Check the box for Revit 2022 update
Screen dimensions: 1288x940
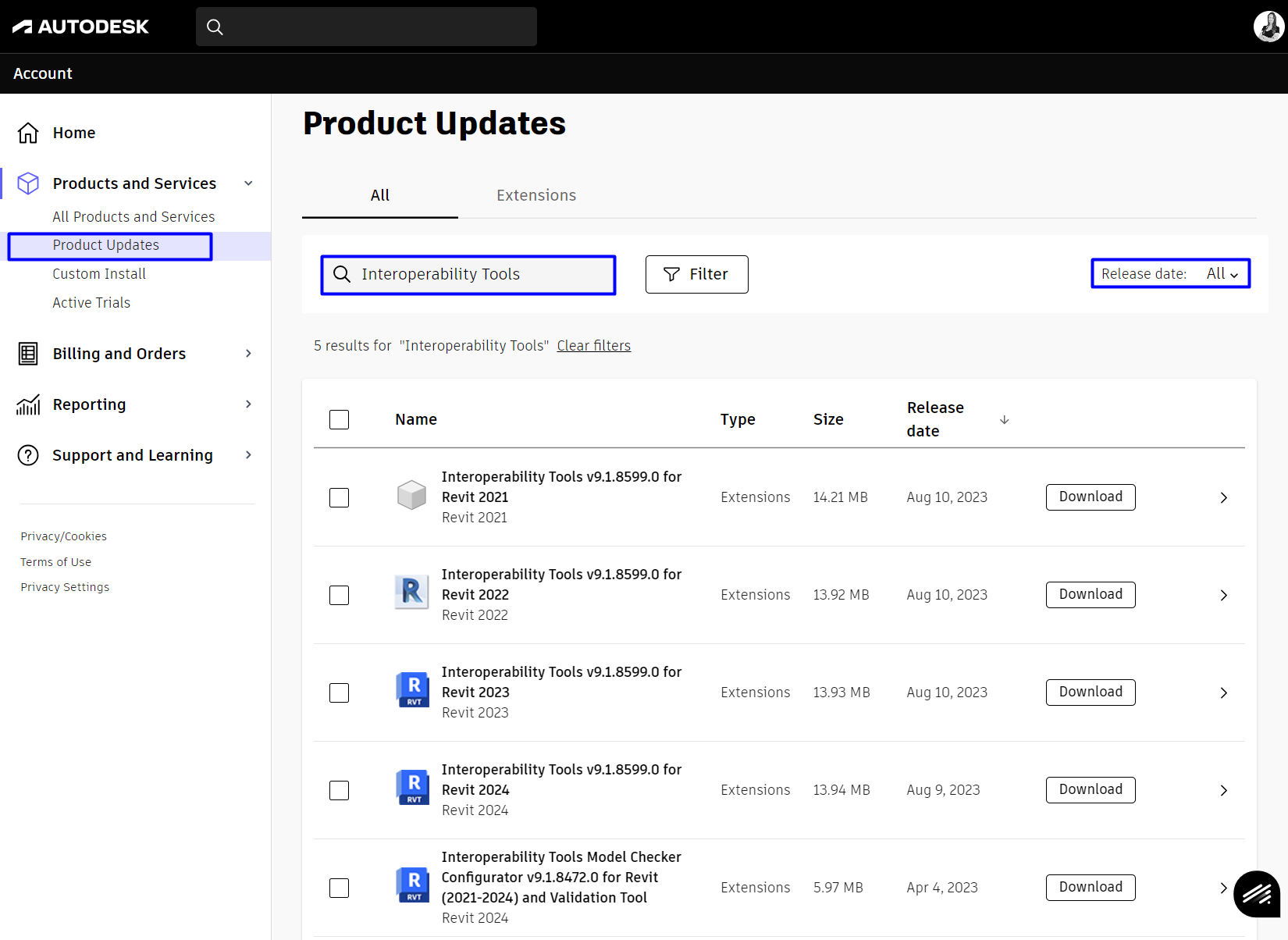(339, 595)
